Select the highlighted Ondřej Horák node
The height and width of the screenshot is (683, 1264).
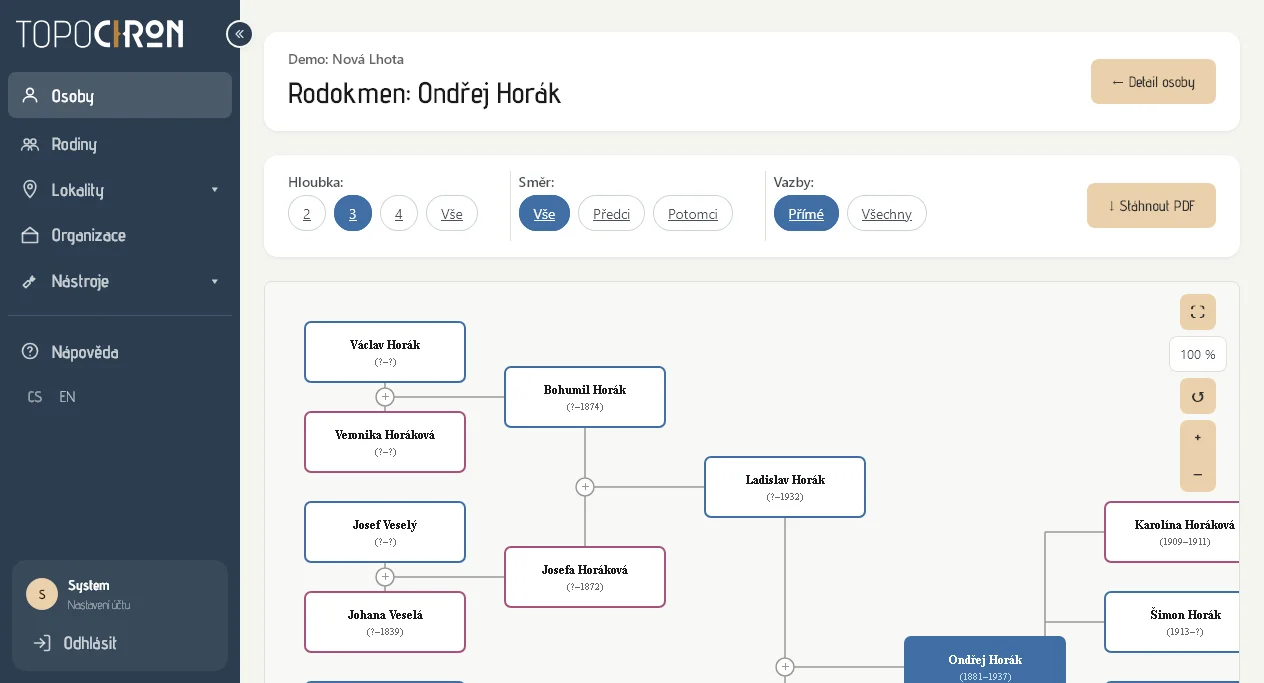985,660
